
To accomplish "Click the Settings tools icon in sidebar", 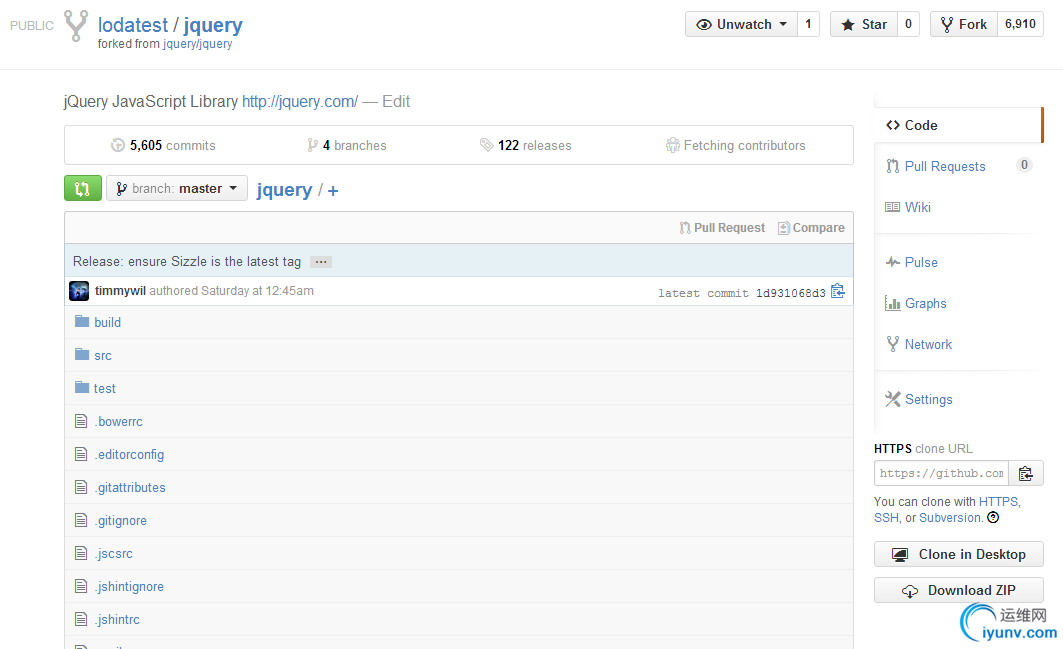I will point(893,399).
